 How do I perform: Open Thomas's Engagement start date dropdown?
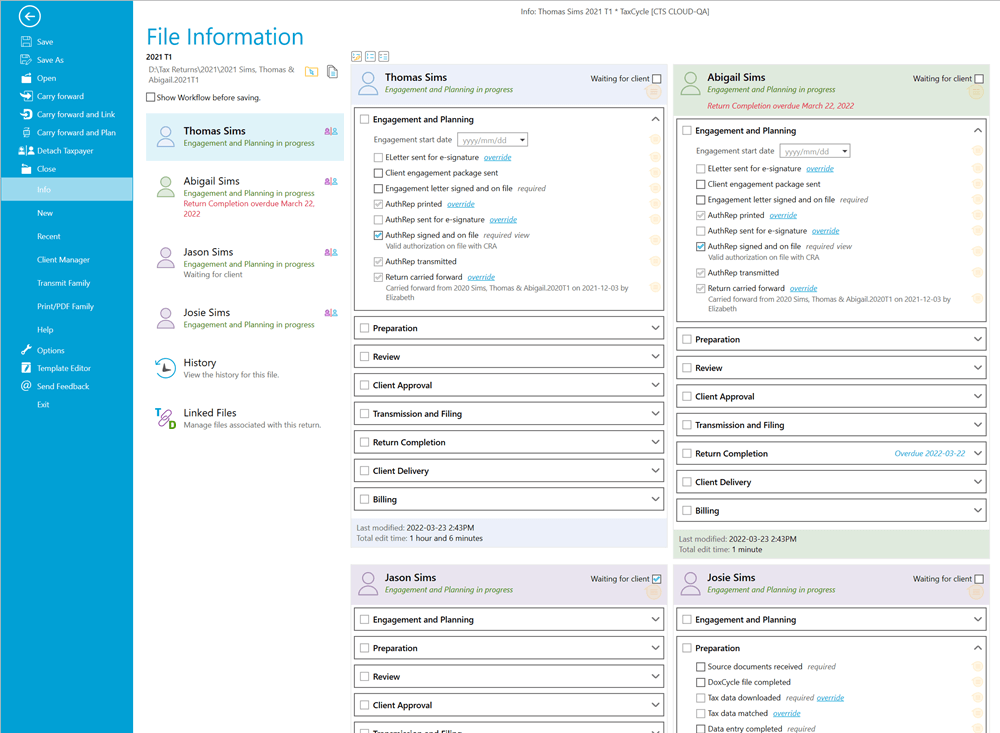pos(522,140)
